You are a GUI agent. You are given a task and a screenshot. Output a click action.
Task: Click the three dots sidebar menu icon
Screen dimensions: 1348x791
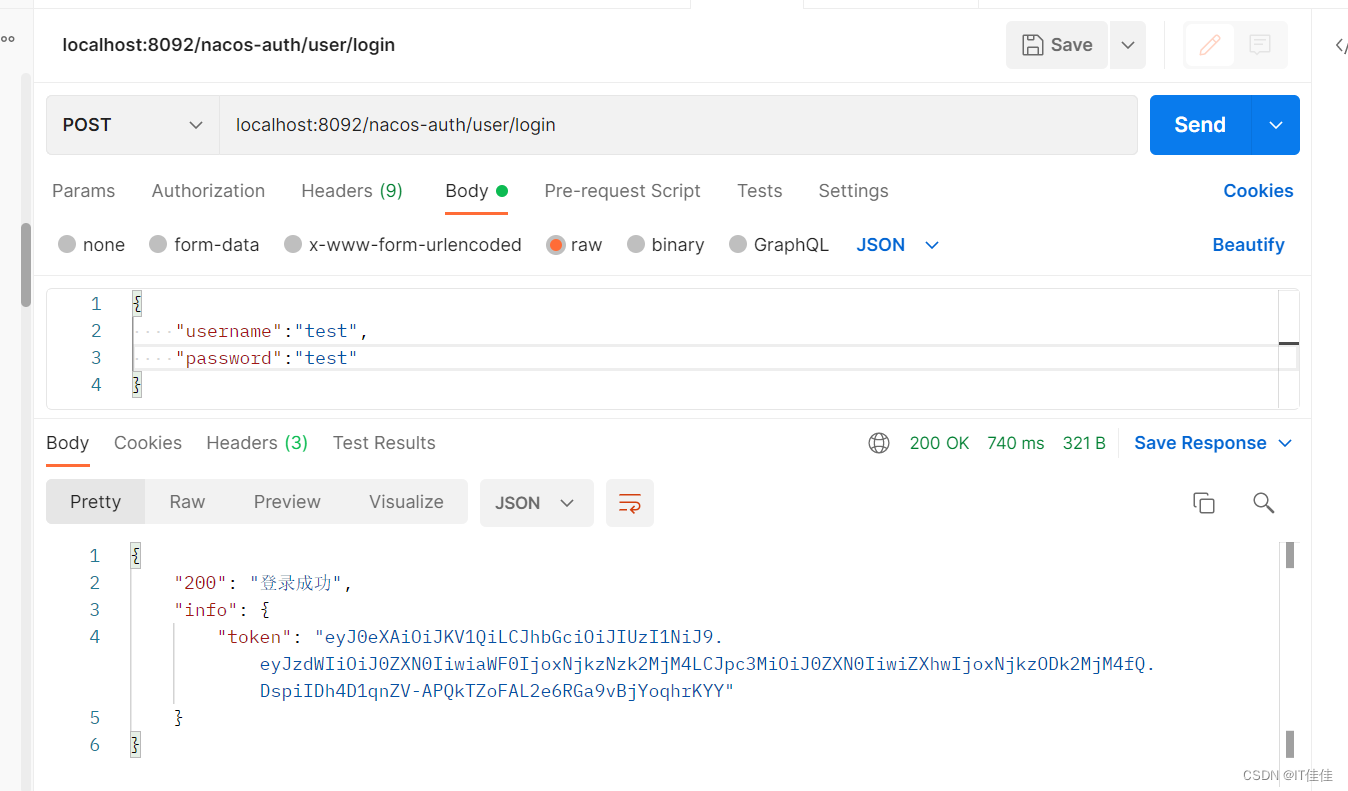click(7, 39)
